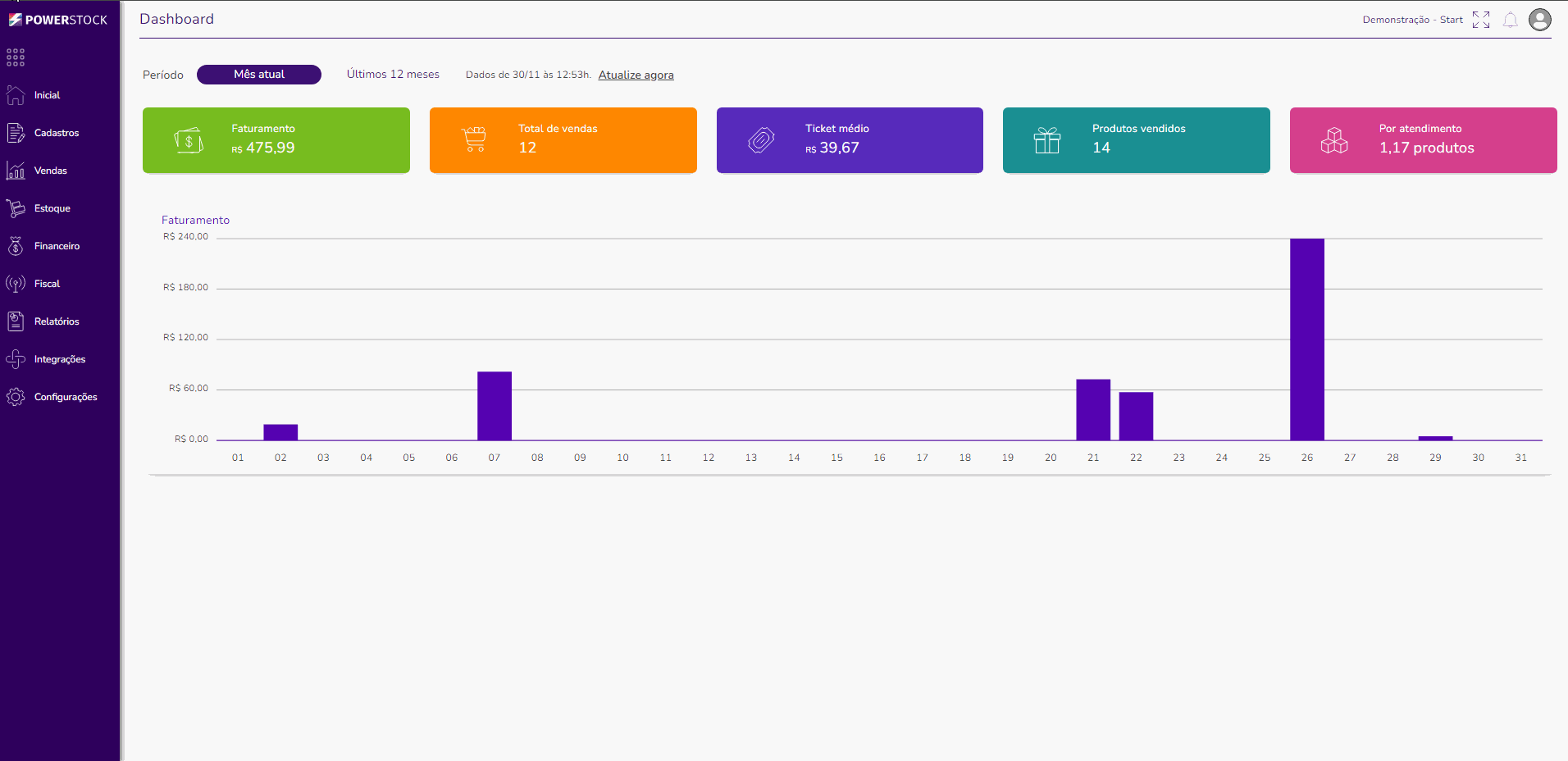Click the chart bar for day 21

click(1093, 410)
